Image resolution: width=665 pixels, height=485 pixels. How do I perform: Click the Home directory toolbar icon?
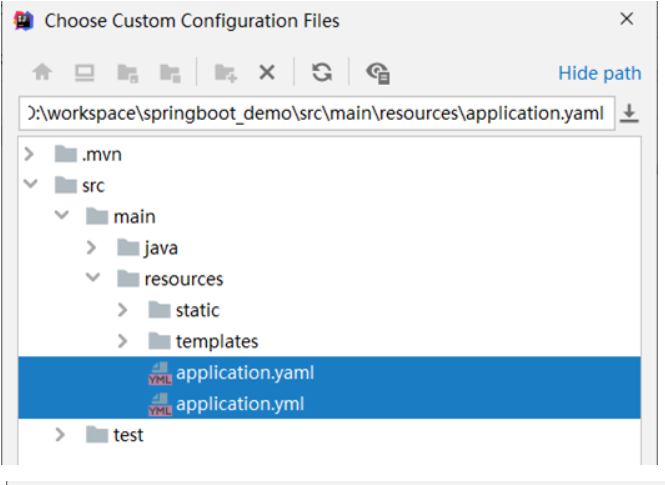coord(42,73)
